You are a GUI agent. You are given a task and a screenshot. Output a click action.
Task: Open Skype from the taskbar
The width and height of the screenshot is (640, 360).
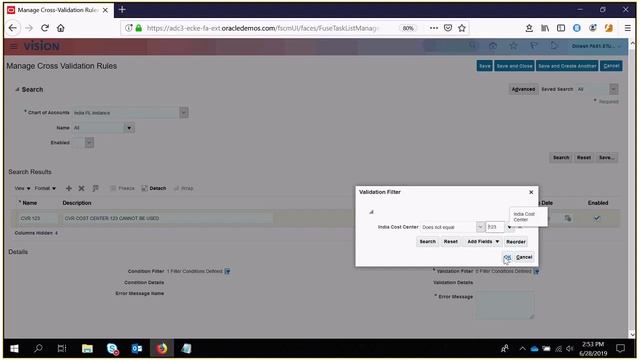pos(112,349)
